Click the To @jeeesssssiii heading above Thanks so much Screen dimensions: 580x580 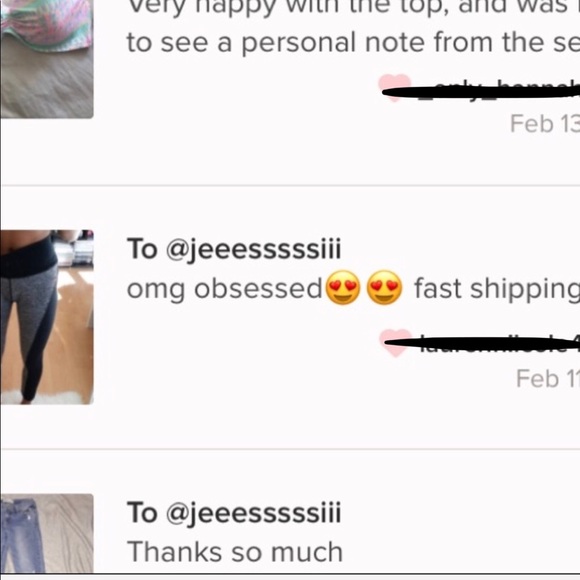tap(234, 513)
